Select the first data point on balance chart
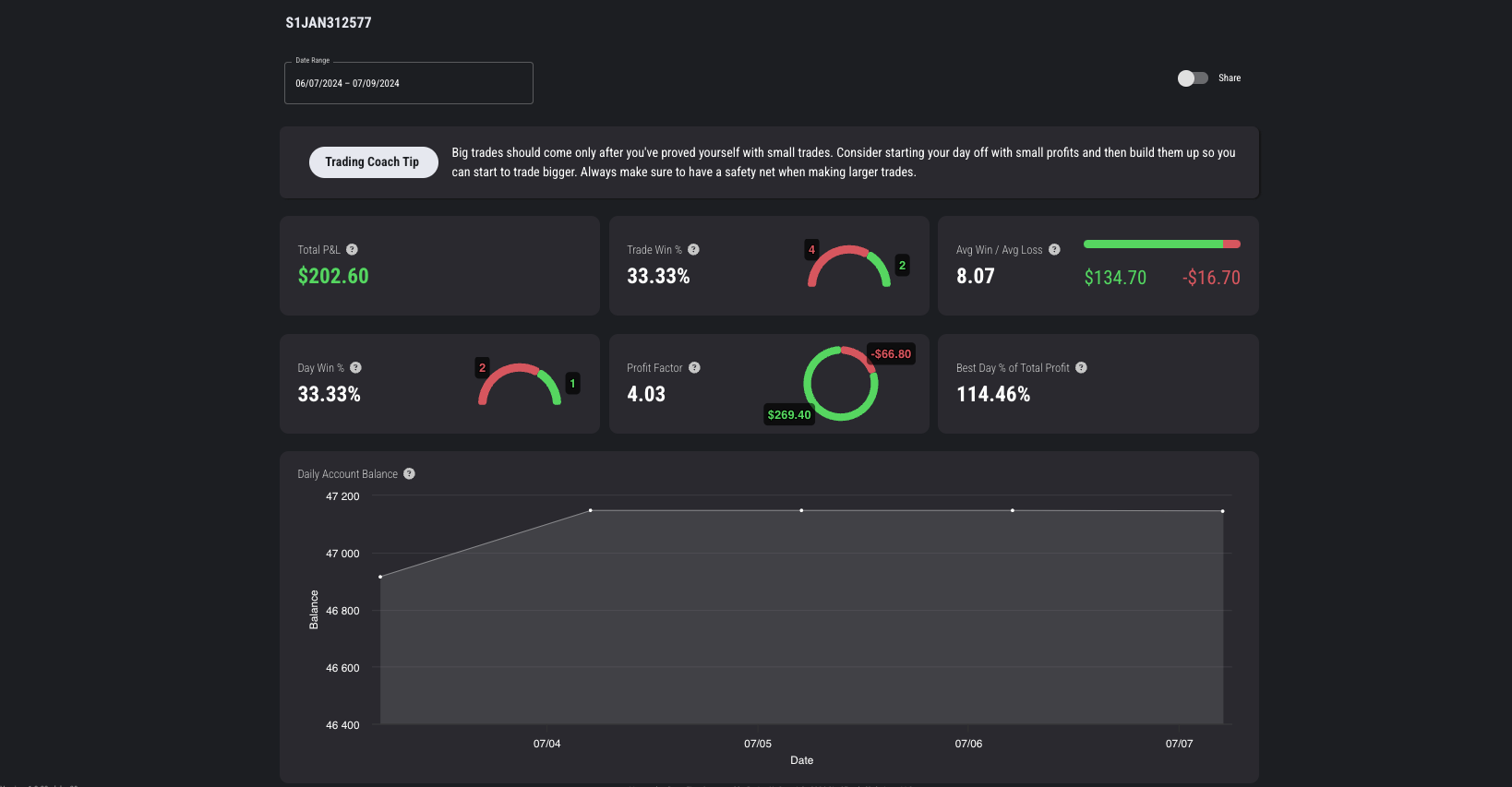Image resolution: width=1512 pixels, height=787 pixels. coord(380,577)
